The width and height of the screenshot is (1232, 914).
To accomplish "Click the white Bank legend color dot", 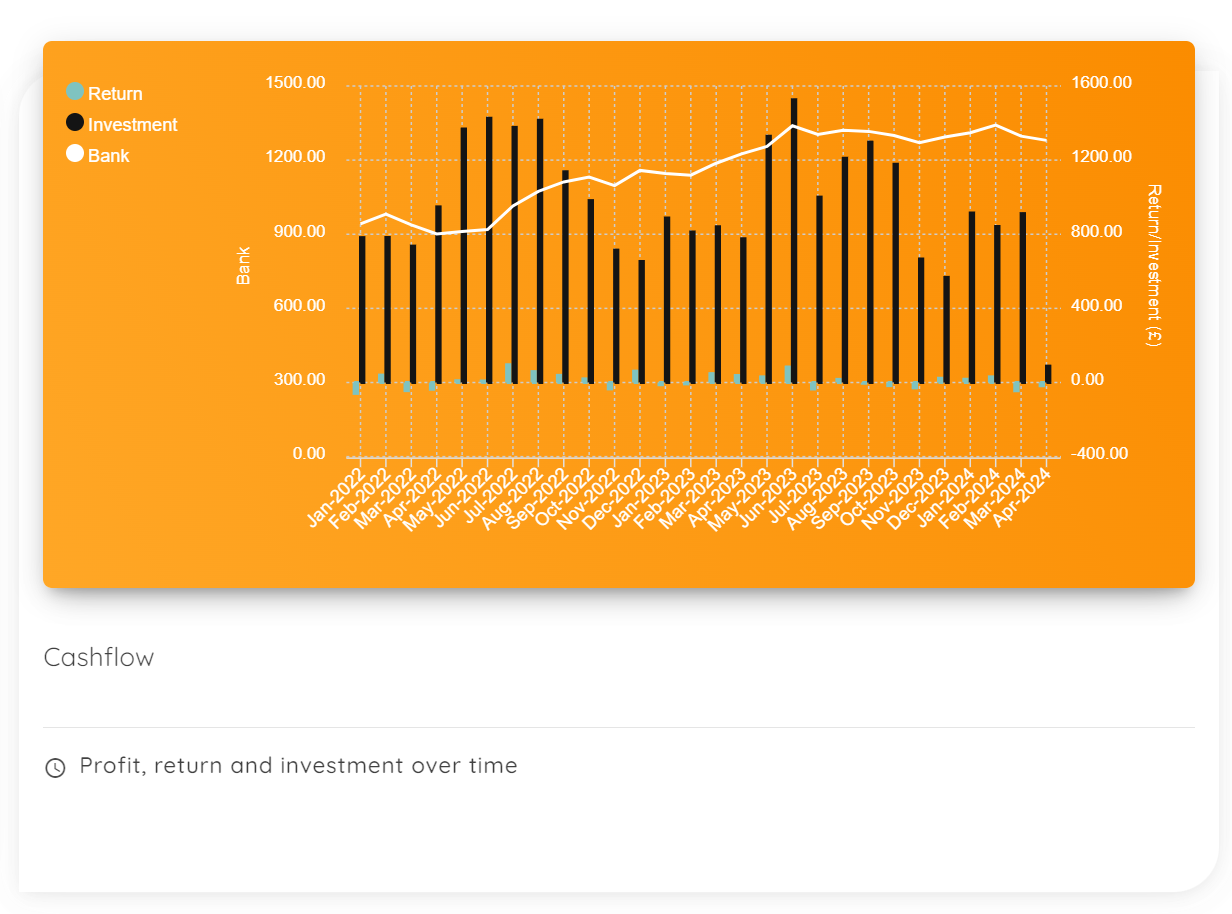I will click(x=75, y=154).
